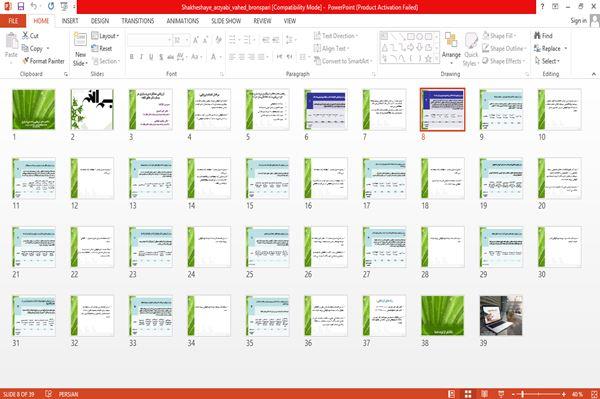Viewport: 600px width, 399px height.
Task: Open the Quick Styles gallery button
Action: (x=471, y=49)
